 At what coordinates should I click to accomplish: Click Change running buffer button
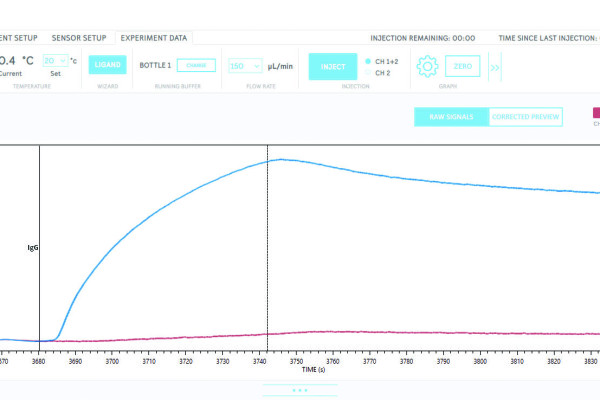tap(196, 65)
